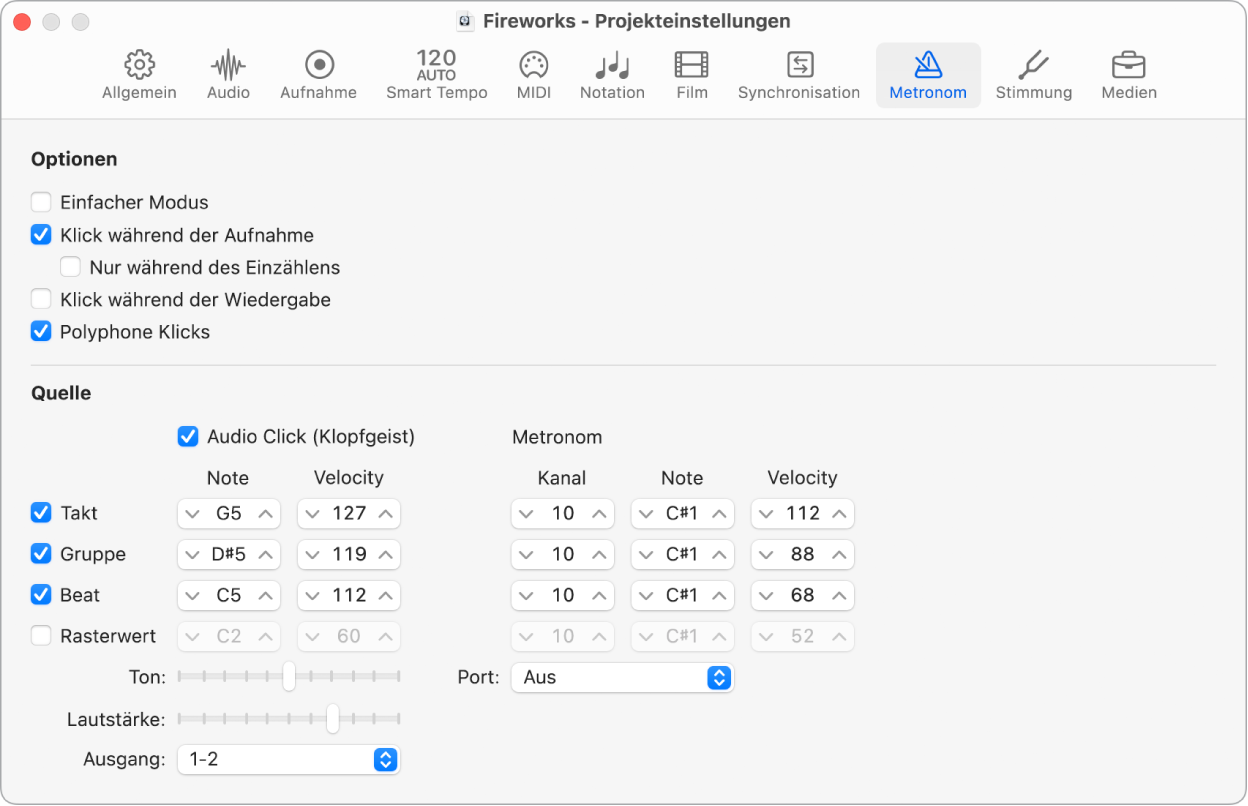This screenshot has height=806, width=1248.
Task: Click the Lautstärke slider thumb
Action: click(x=333, y=718)
